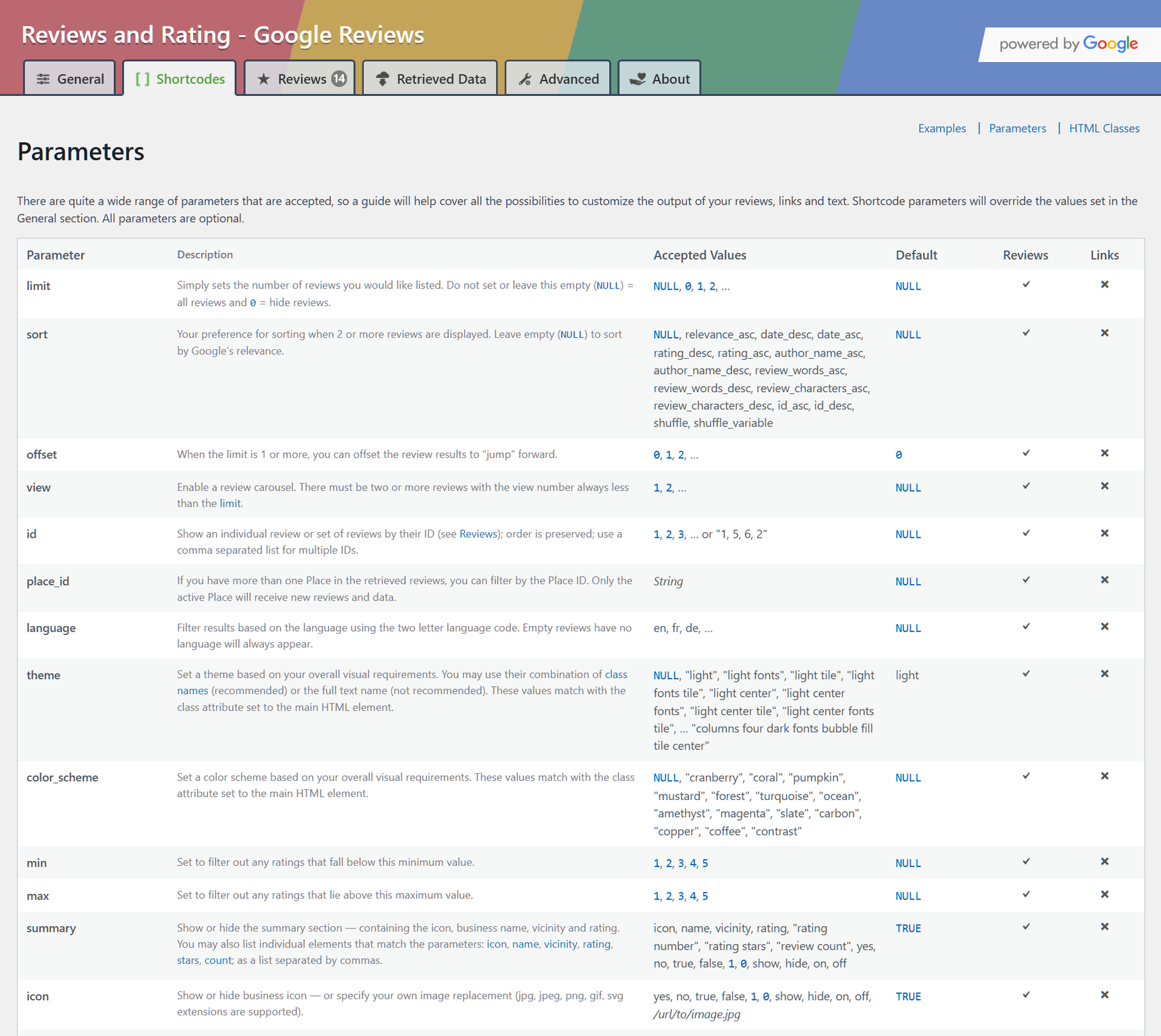Image resolution: width=1161 pixels, height=1036 pixels.
Task: Follow the 'Reviews' link in id description
Action: [478, 534]
